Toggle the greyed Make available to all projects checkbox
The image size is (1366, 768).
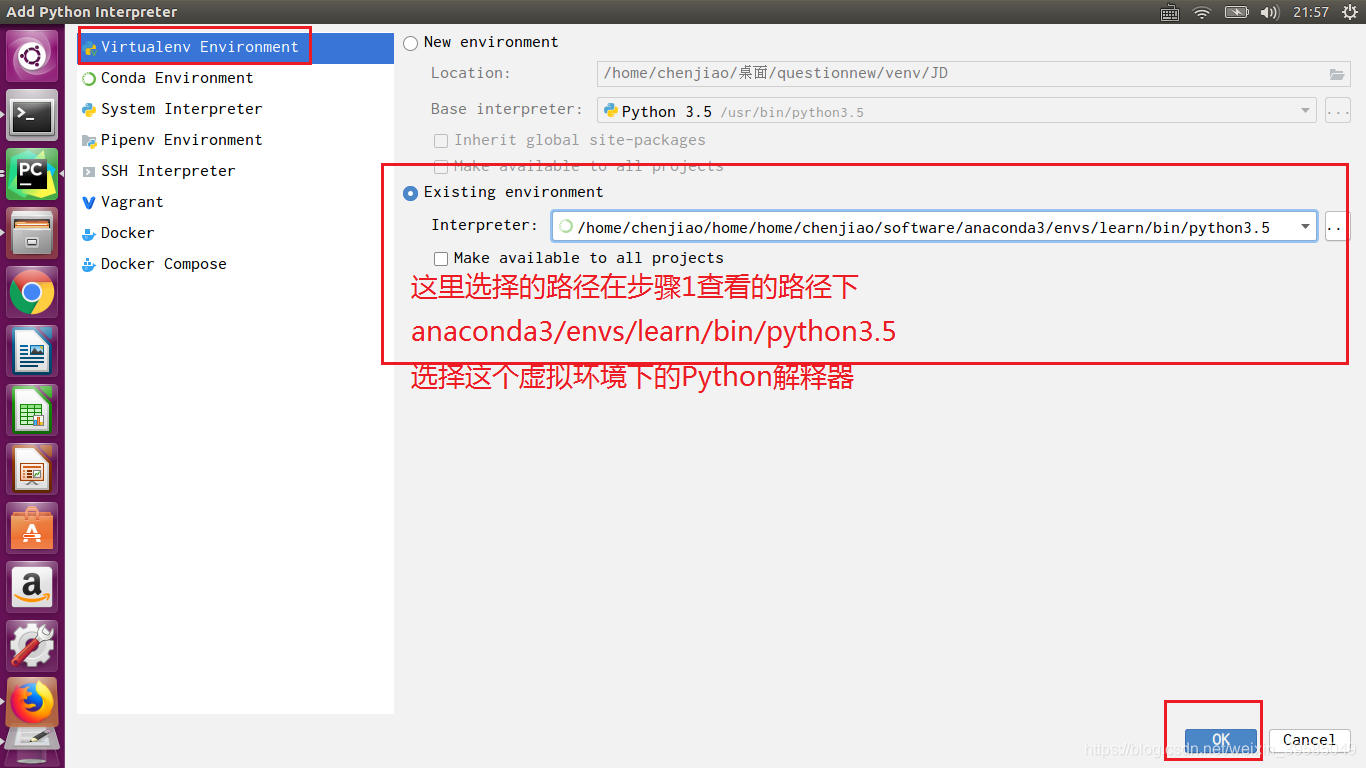tap(441, 166)
